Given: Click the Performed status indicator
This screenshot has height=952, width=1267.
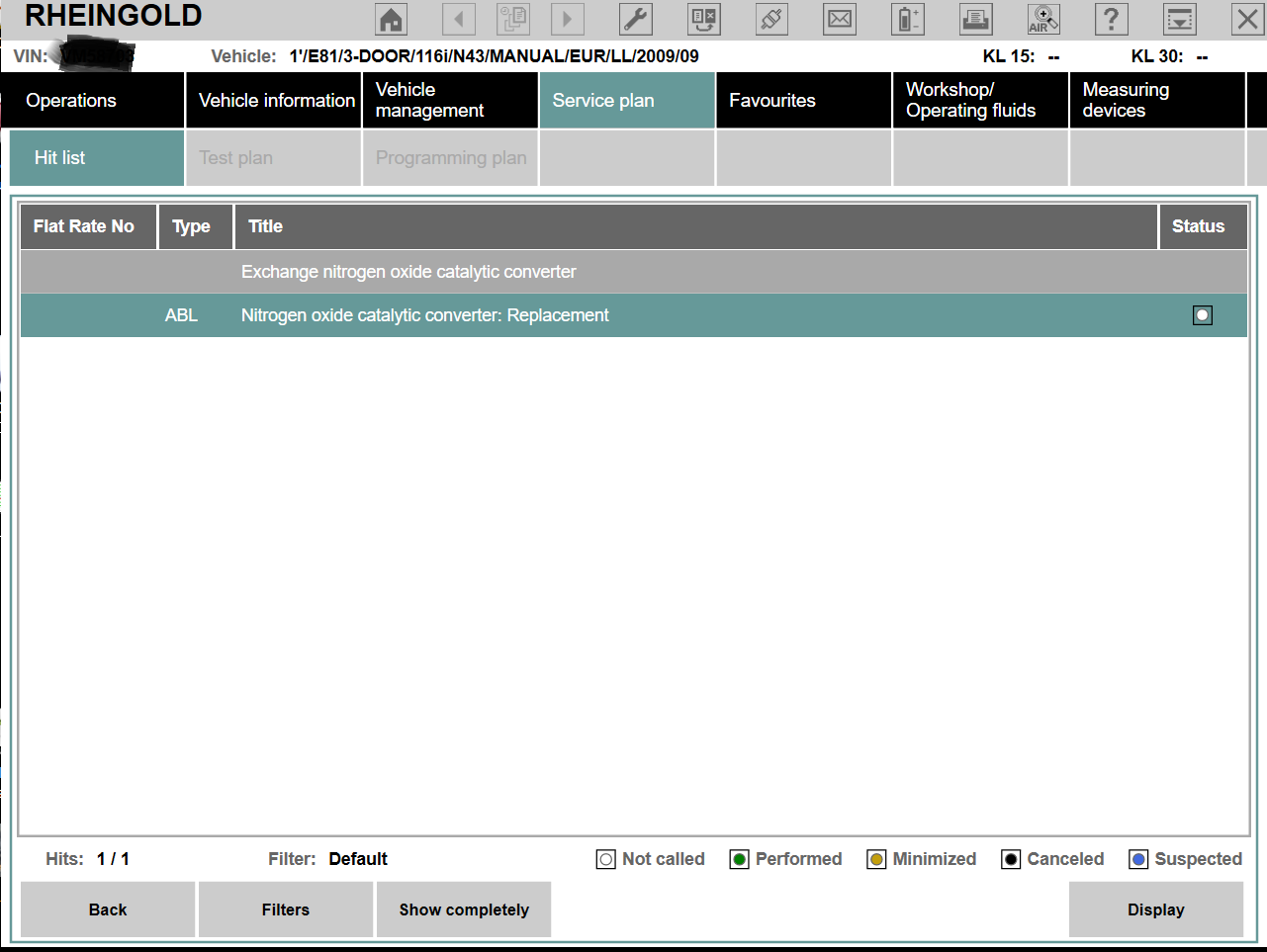Looking at the screenshot, I should tap(739, 859).
